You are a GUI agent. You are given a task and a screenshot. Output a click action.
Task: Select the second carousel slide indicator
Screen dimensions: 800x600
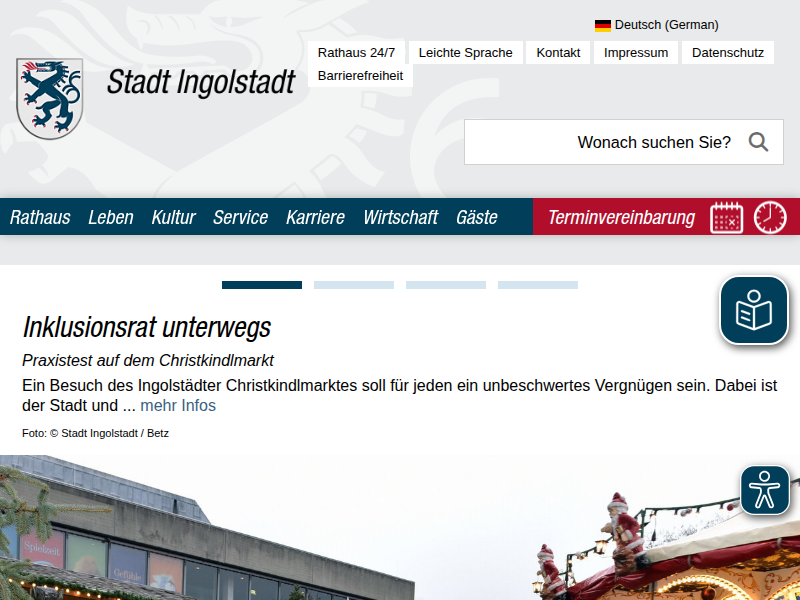[353, 284]
